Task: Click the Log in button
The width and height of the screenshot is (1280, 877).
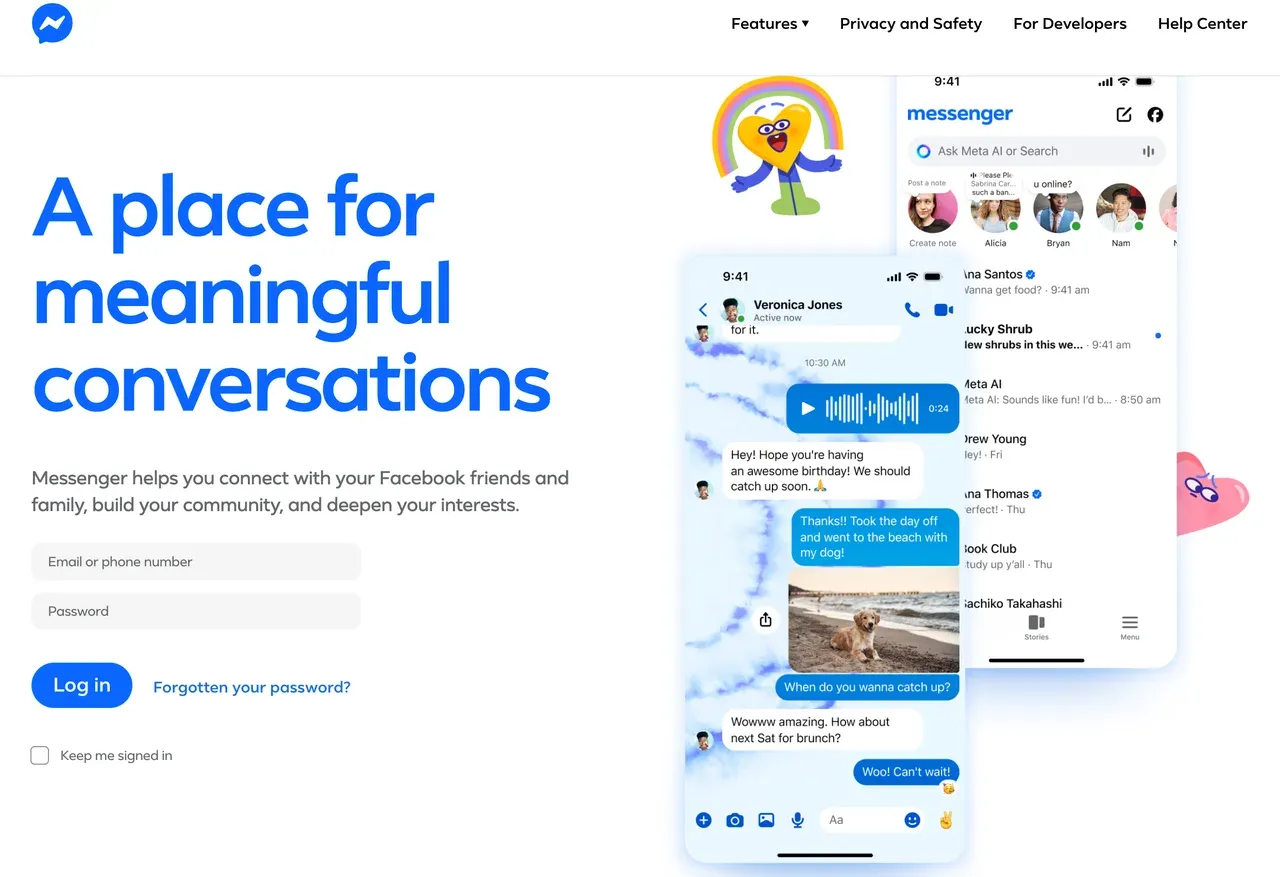Action: coord(82,685)
